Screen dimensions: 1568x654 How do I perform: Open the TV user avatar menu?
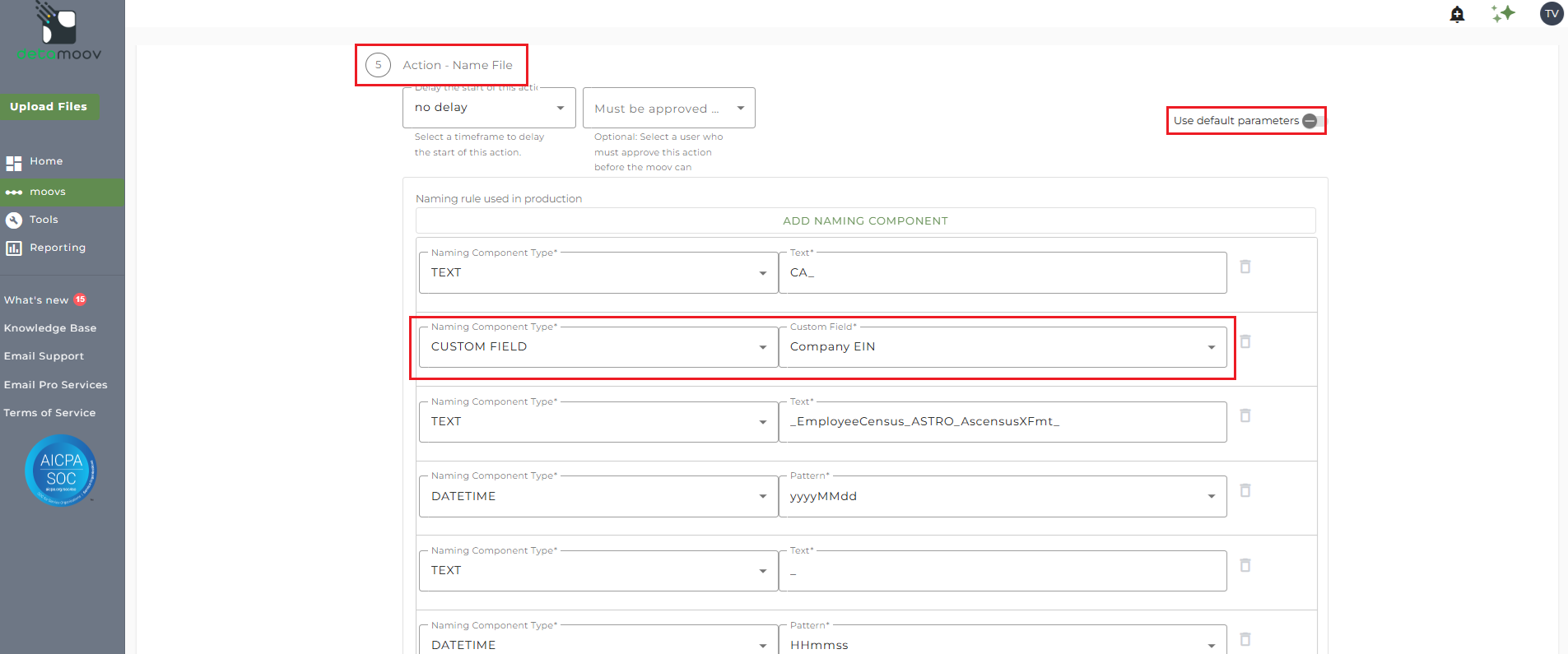coord(1552,14)
